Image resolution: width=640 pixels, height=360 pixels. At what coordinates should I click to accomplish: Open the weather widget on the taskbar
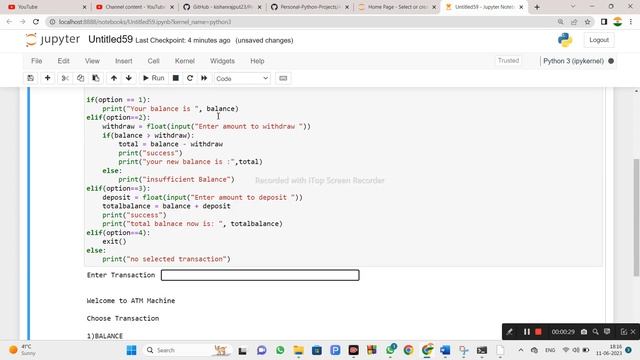point(22,350)
